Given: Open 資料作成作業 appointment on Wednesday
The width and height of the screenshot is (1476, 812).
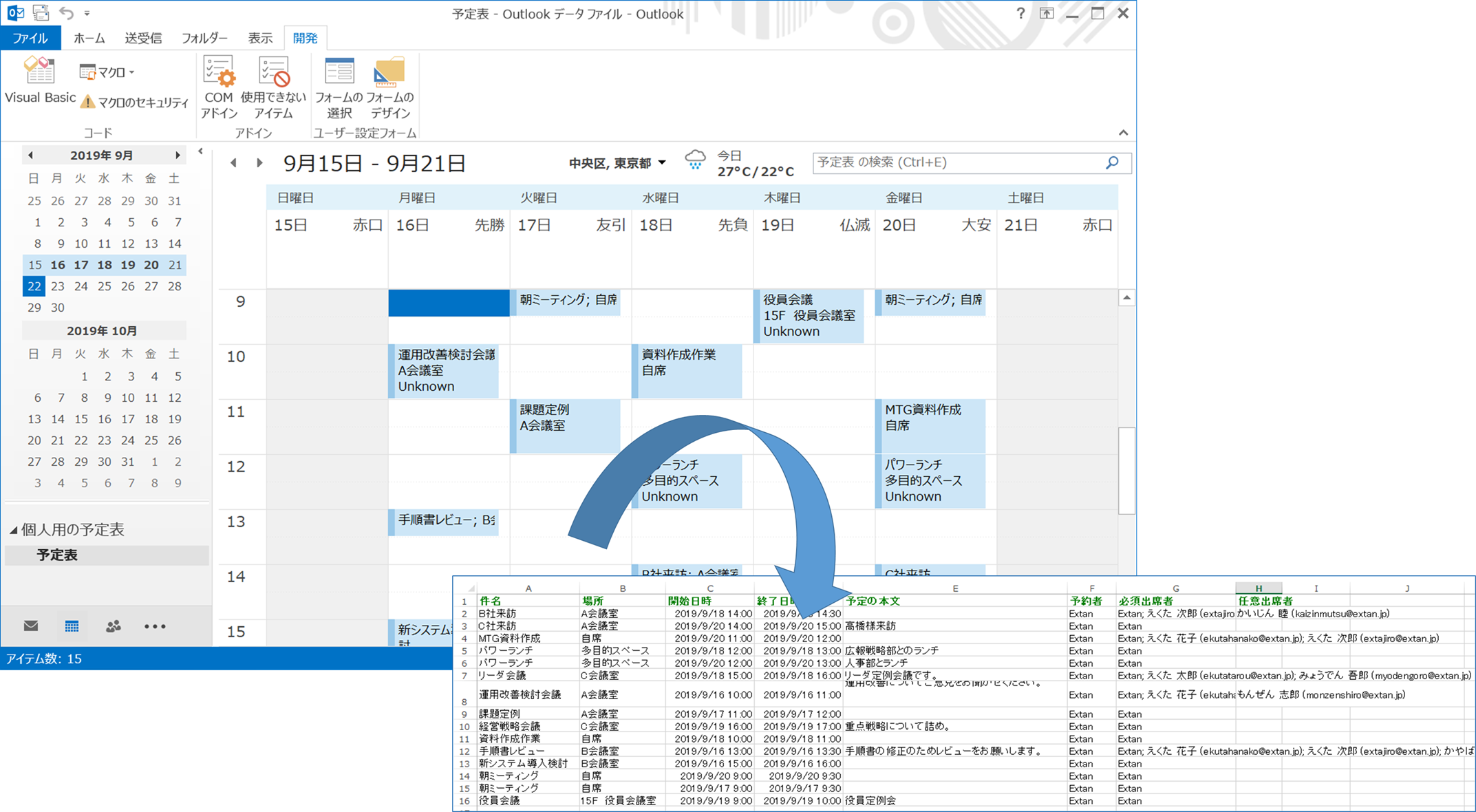Looking at the screenshot, I should click(x=687, y=371).
